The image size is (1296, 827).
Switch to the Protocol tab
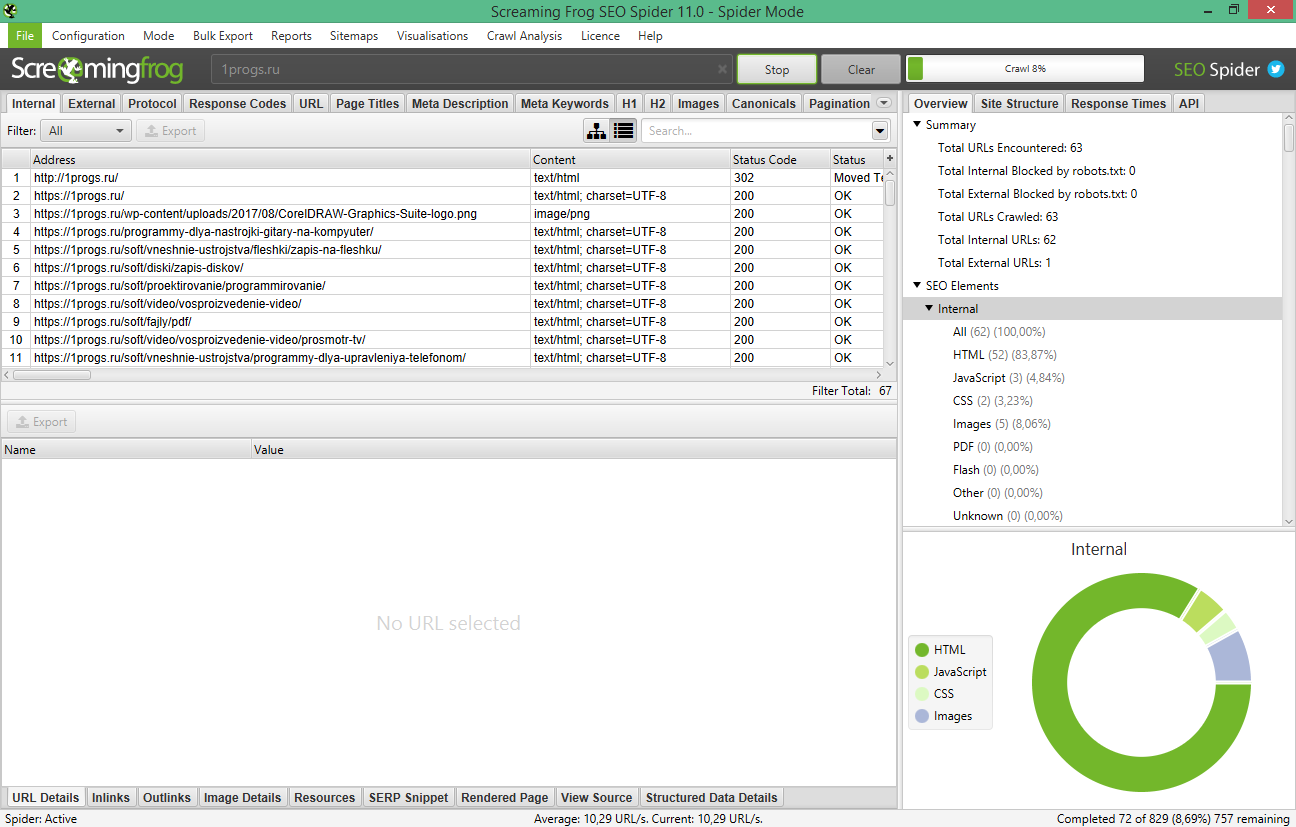[153, 103]
